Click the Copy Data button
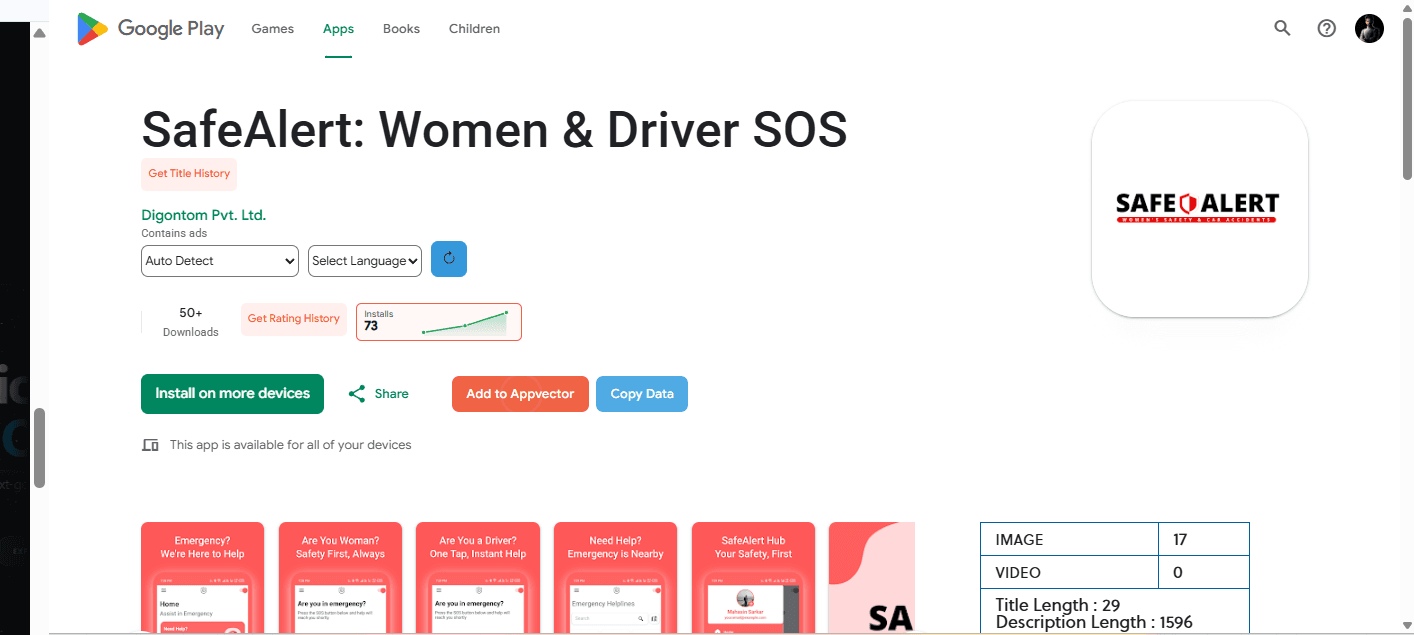1414x635 pixels. (642, 394)
